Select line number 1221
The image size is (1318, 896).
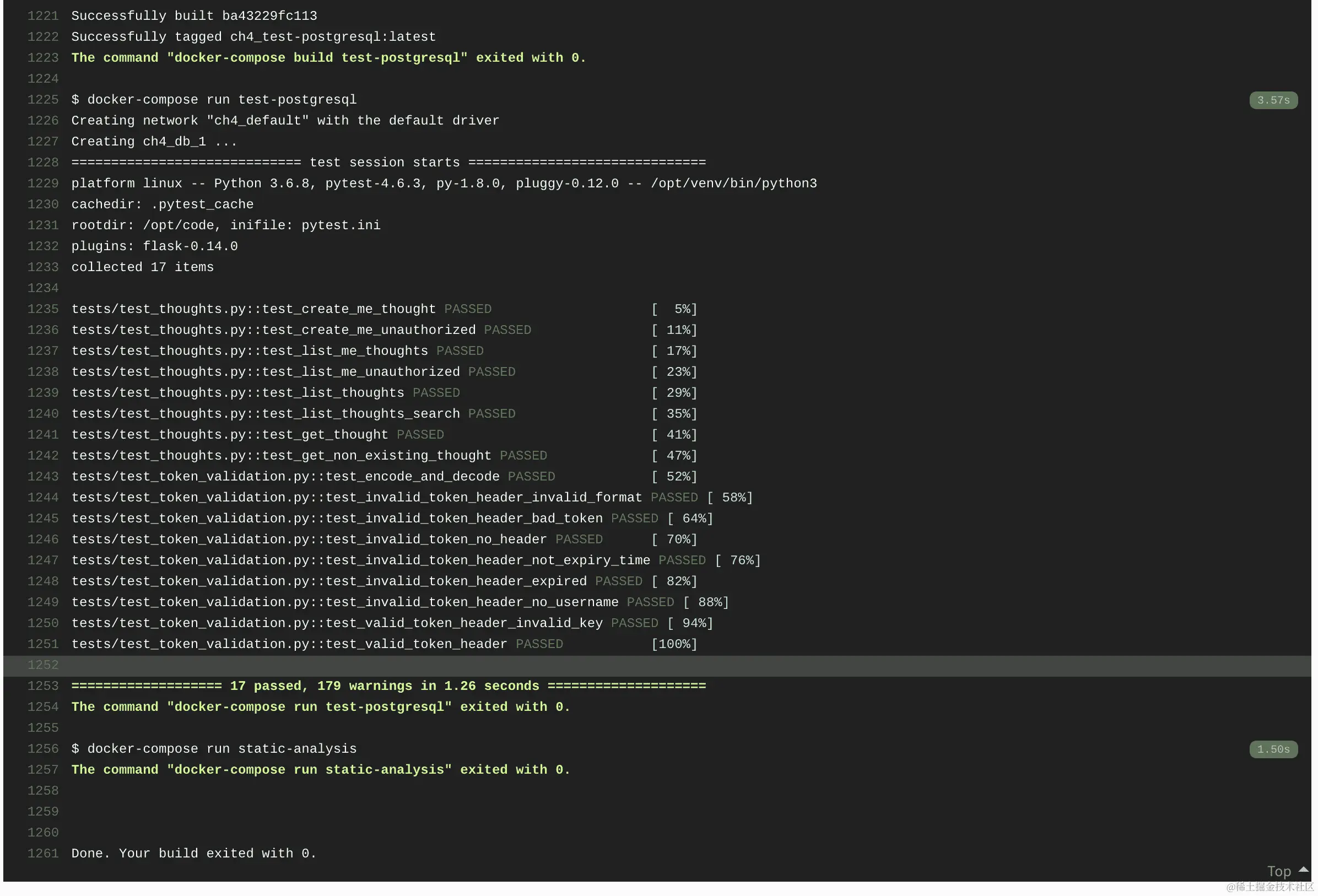(43, 16)
